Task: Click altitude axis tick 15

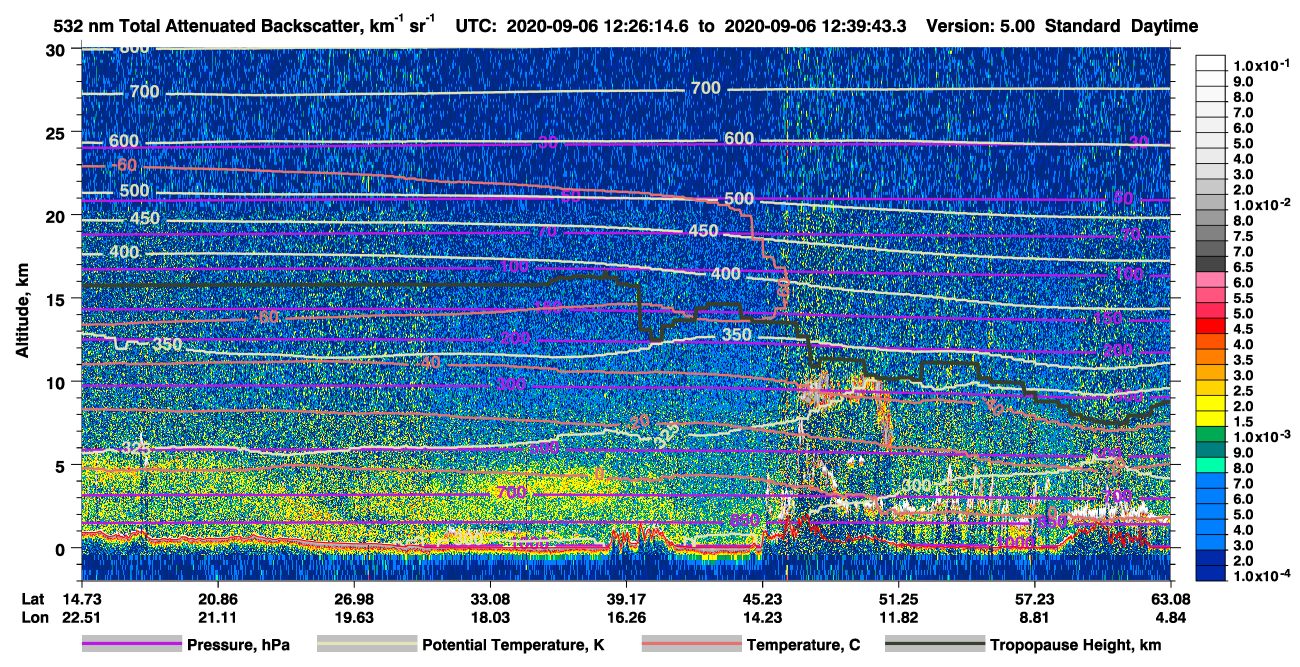Action: (x=58, y=299)
